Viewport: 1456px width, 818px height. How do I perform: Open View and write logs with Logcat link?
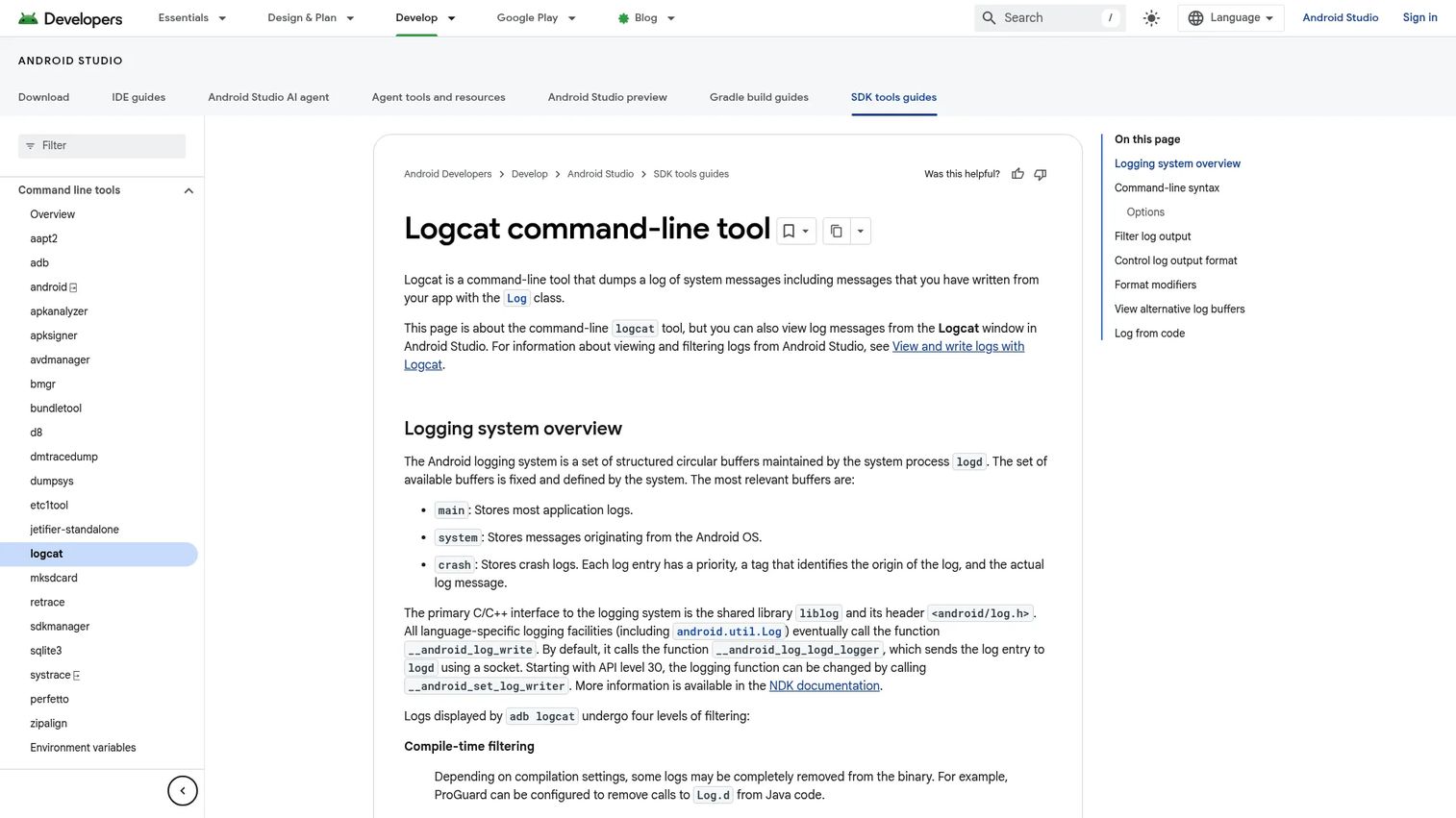tap(958, 347)
